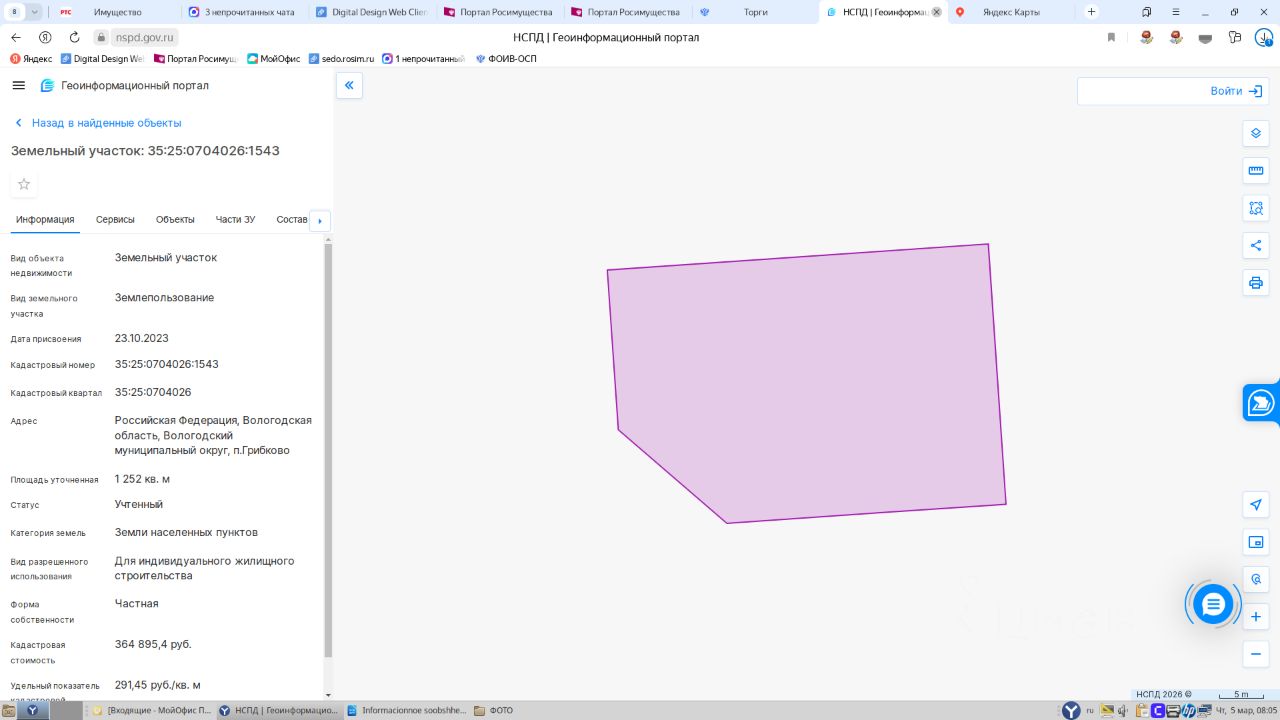Switch to Яндекс Карты browser tab

(1012, 12)
